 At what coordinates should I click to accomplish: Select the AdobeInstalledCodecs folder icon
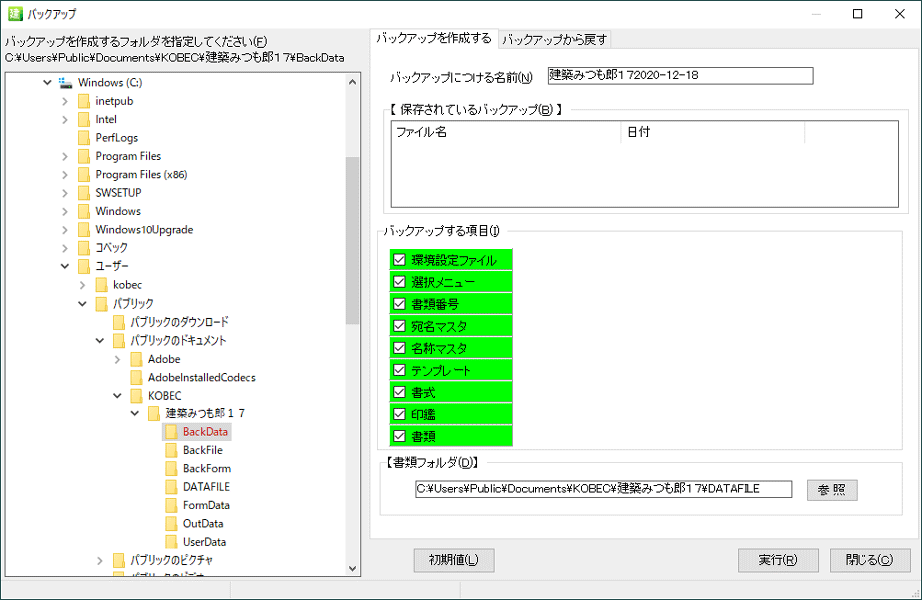coord(137,377)
